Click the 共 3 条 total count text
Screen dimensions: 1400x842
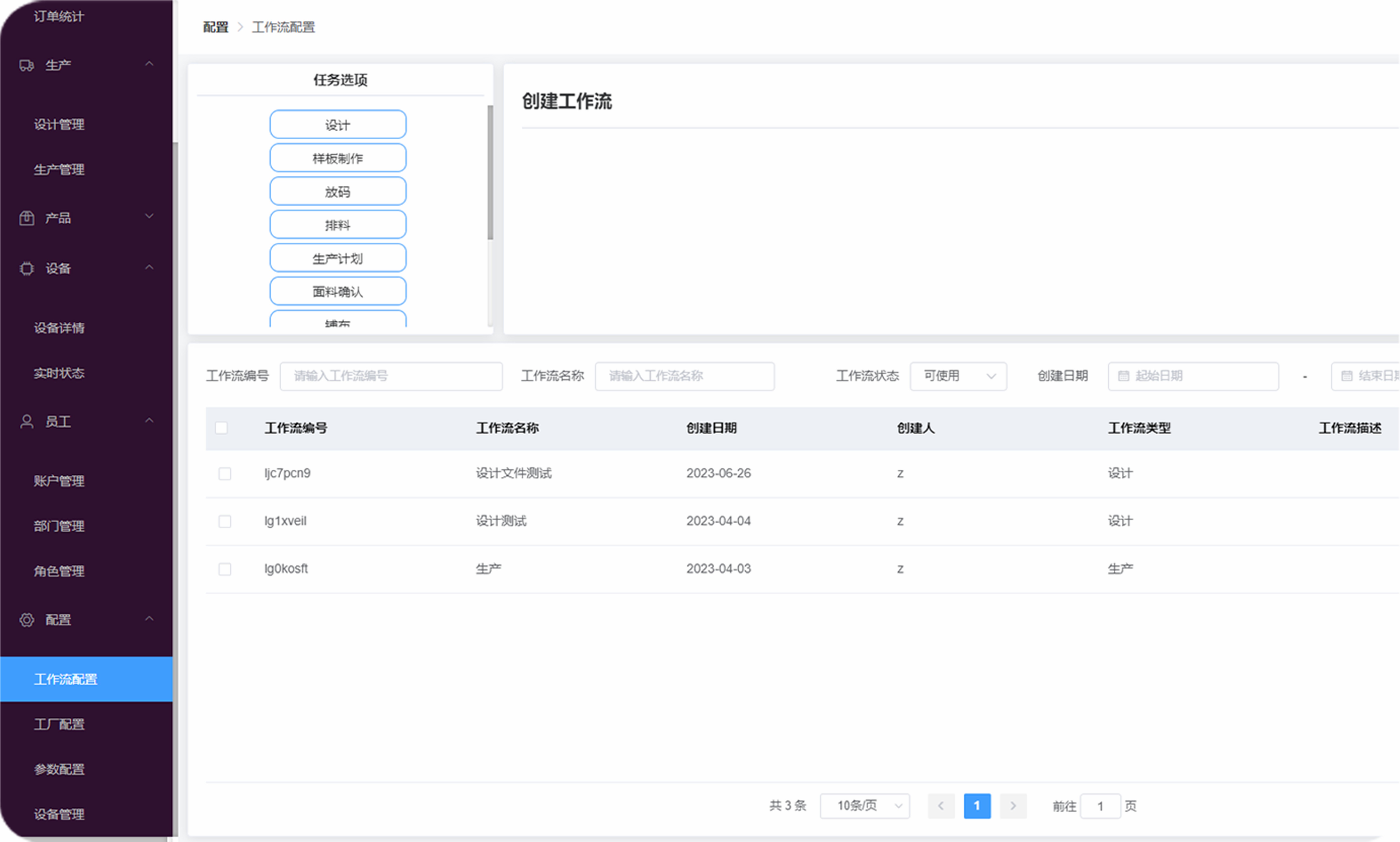pyautogui.click(x=788, y=806)
